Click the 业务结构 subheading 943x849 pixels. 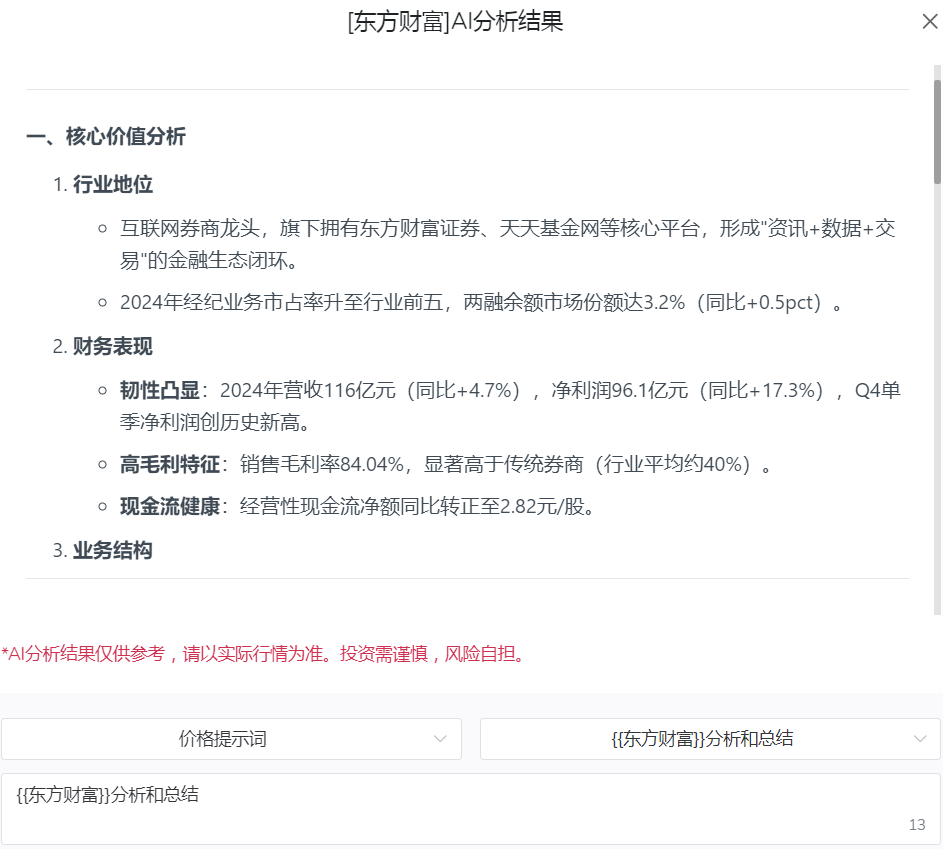(112, 551)
